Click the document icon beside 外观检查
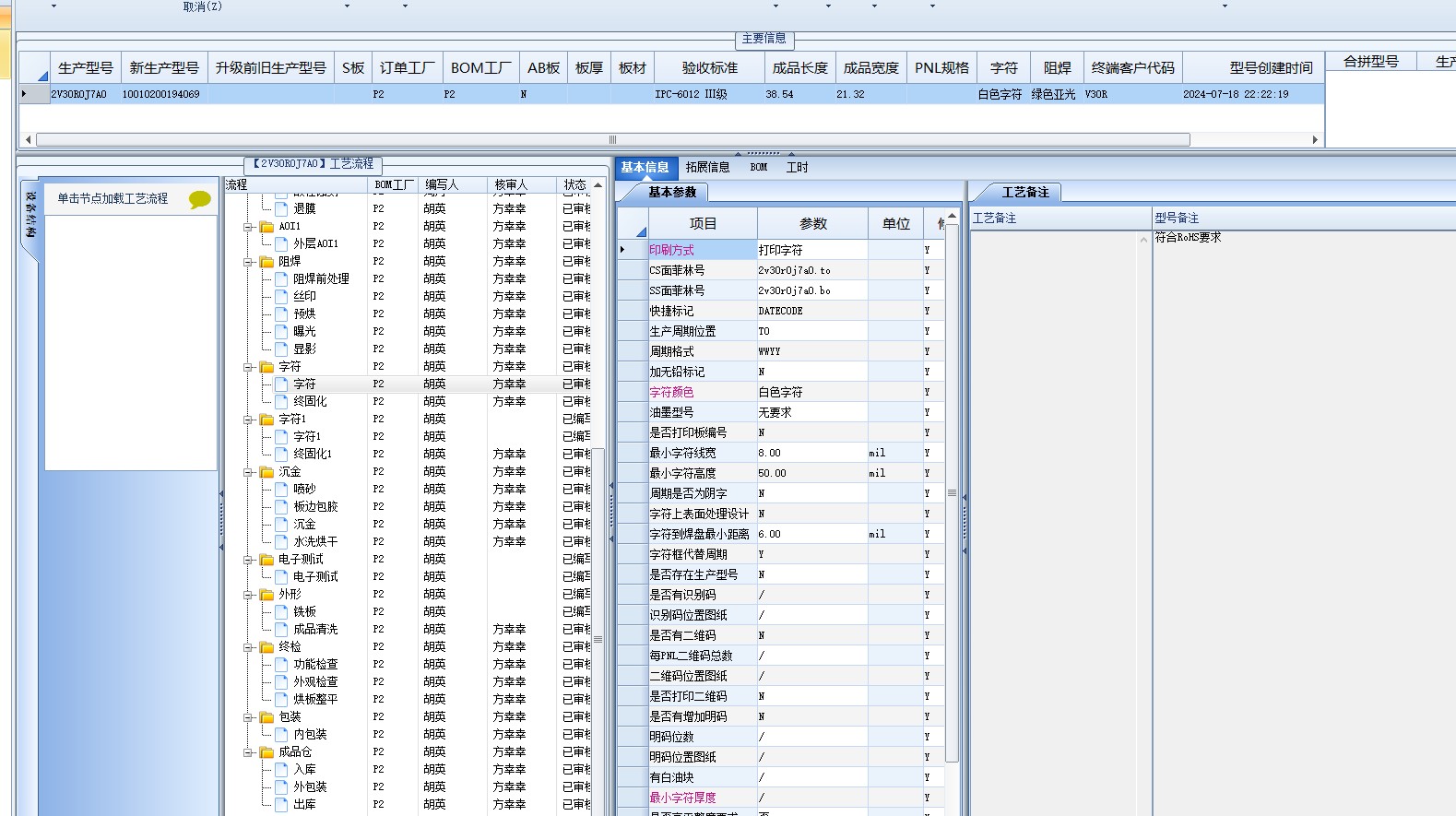 pos(282,682)
